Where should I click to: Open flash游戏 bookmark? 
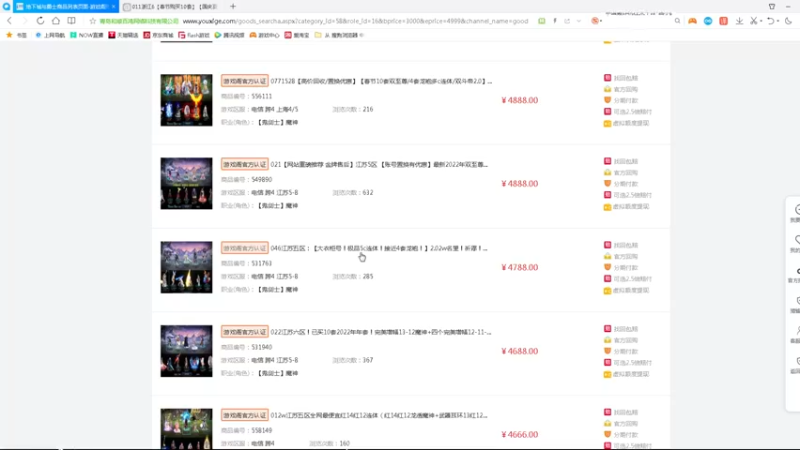(x=194, y=35)
